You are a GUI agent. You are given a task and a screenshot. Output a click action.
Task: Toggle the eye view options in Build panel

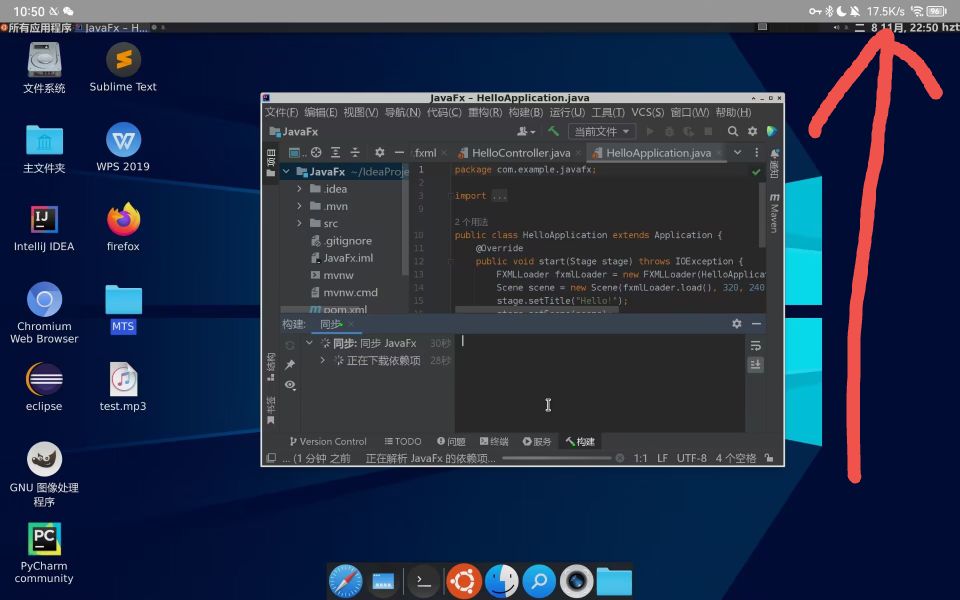288,385
